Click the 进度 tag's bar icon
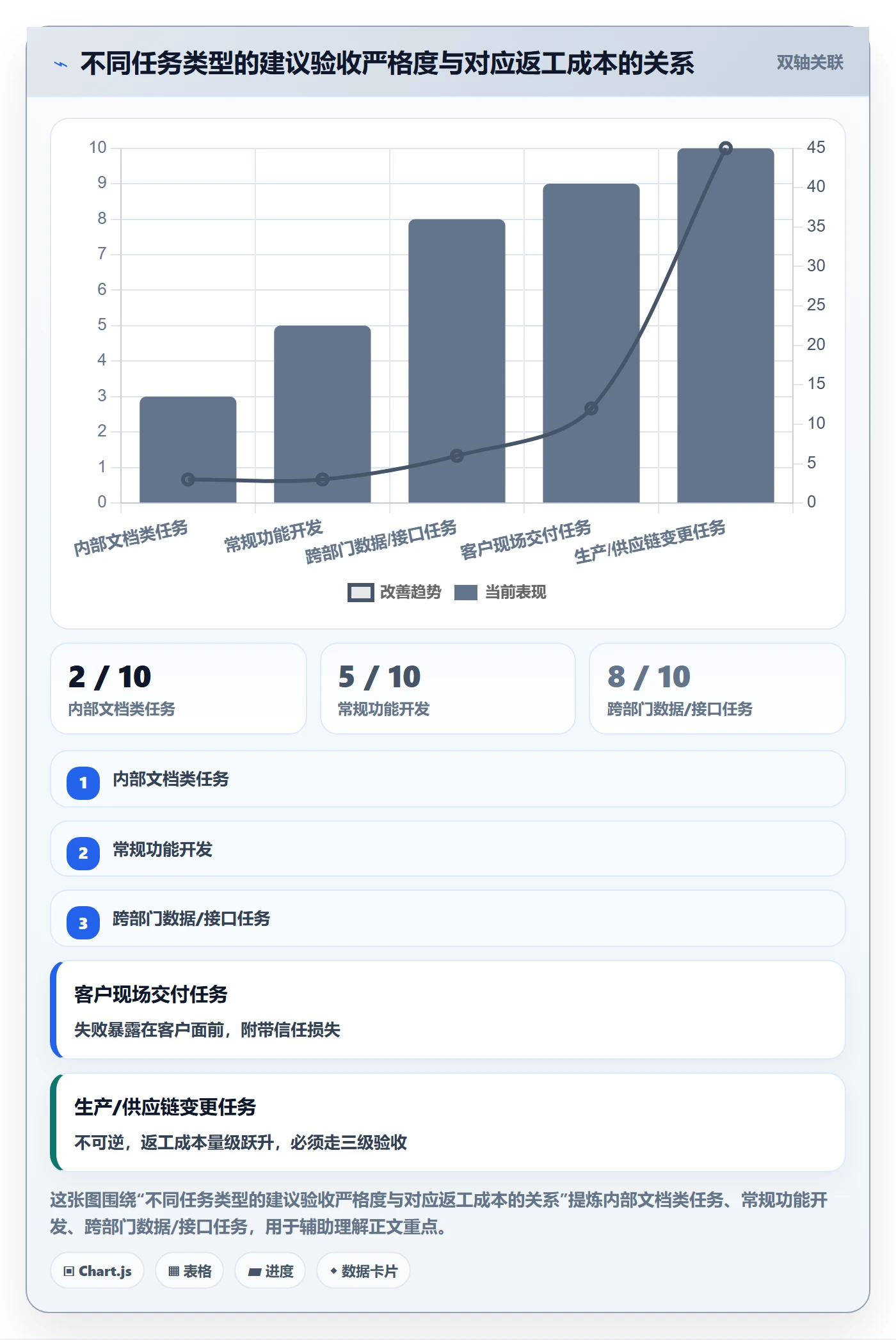 [255, 1272]
